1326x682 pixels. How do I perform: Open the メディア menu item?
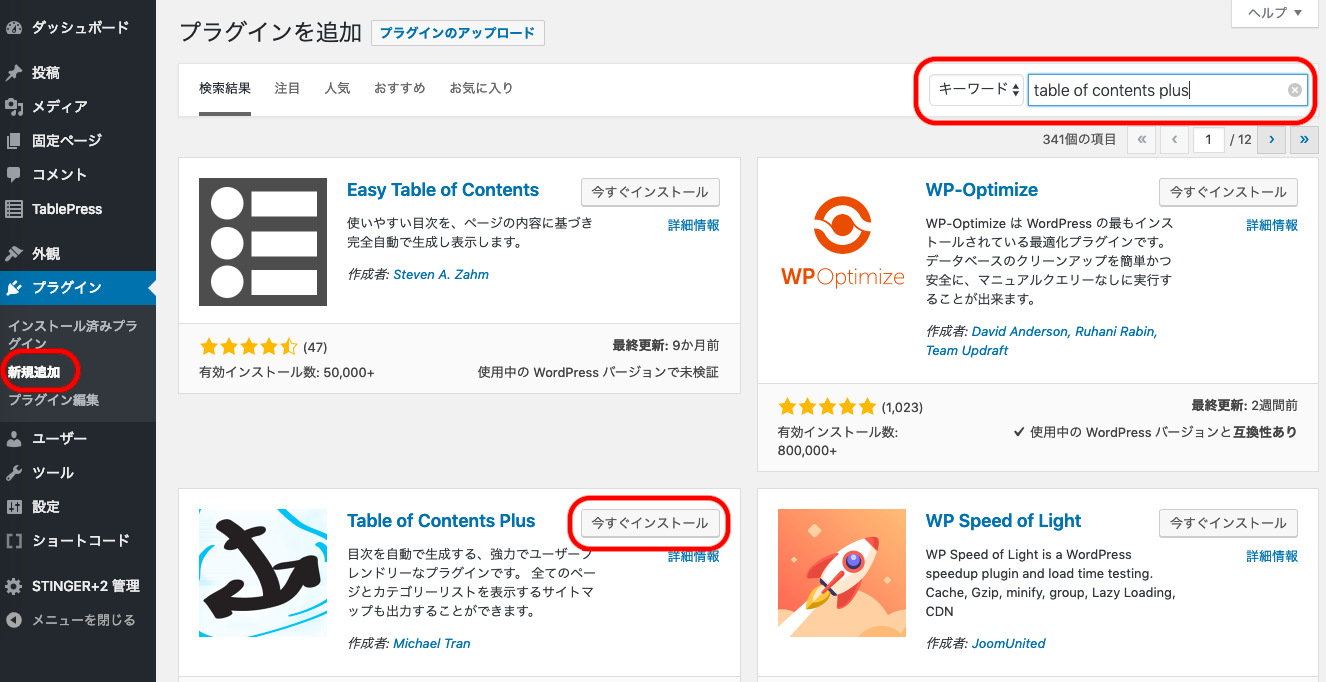point(78,106)
